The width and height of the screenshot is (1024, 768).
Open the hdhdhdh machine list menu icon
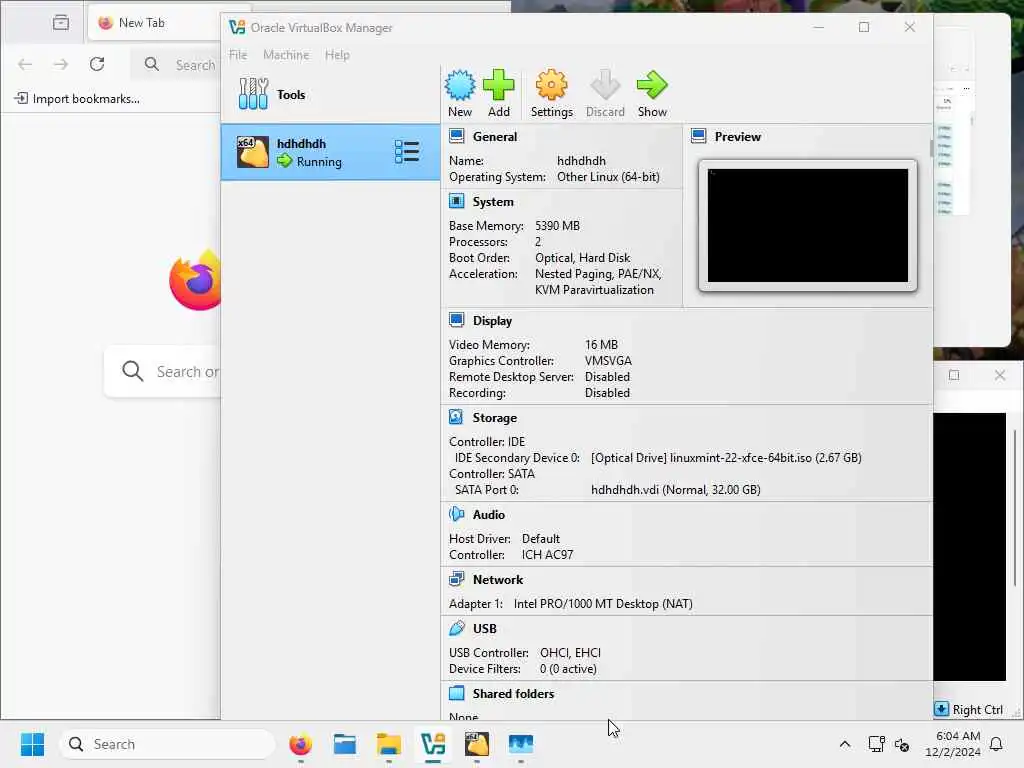407,152
